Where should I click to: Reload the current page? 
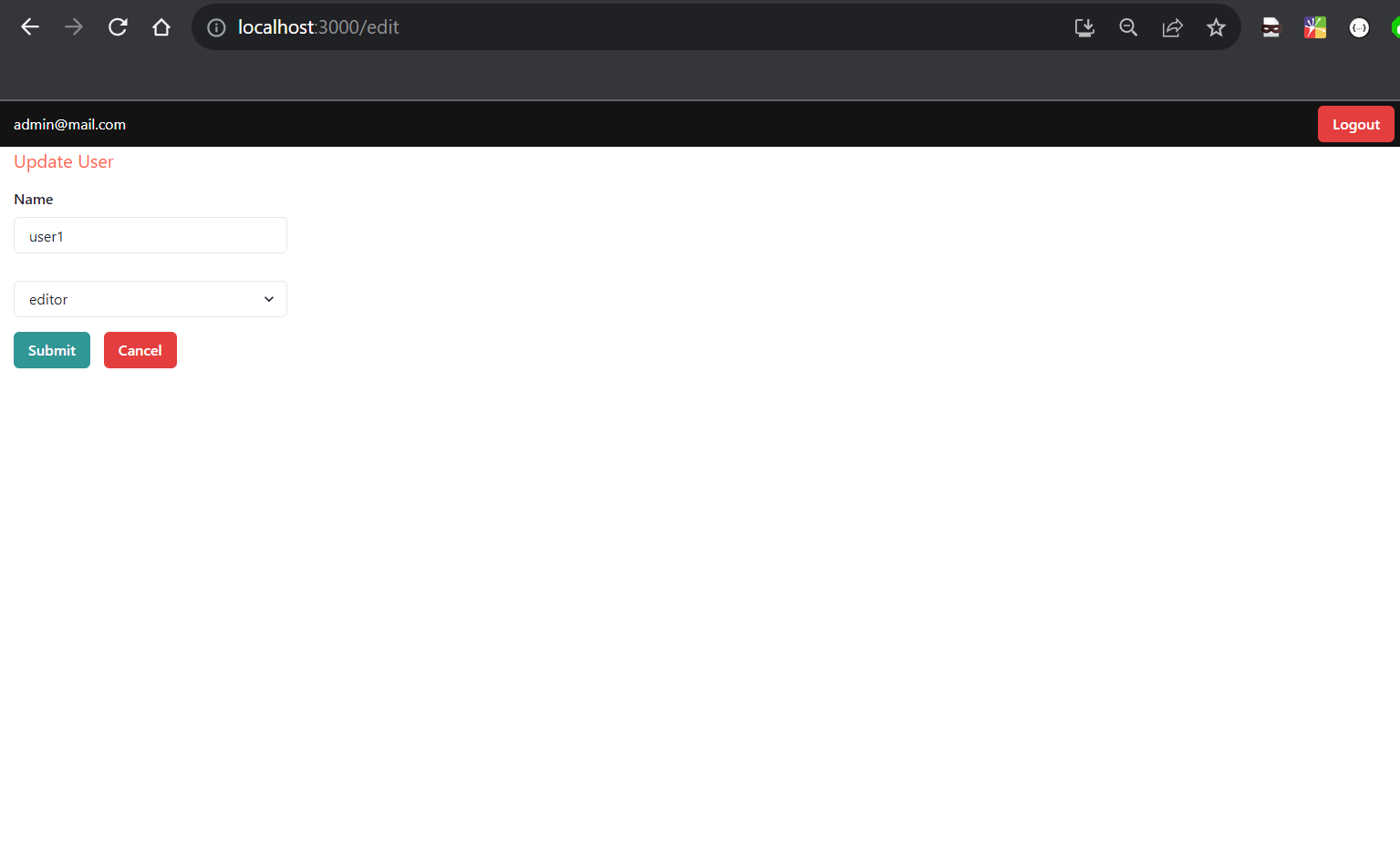(x=117, y=26)
